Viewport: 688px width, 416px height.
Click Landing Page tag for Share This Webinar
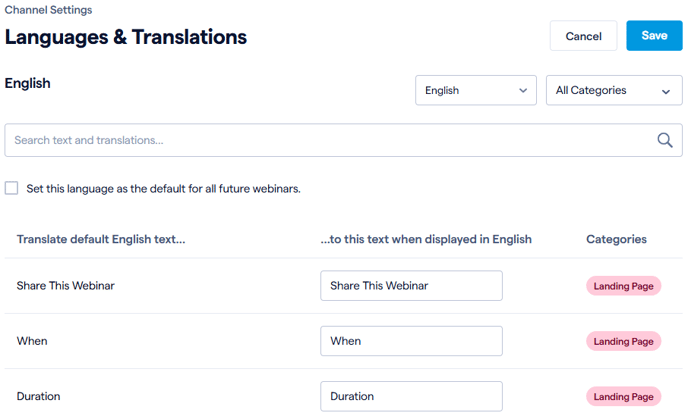pyautogui.click(x=624, y=286)
